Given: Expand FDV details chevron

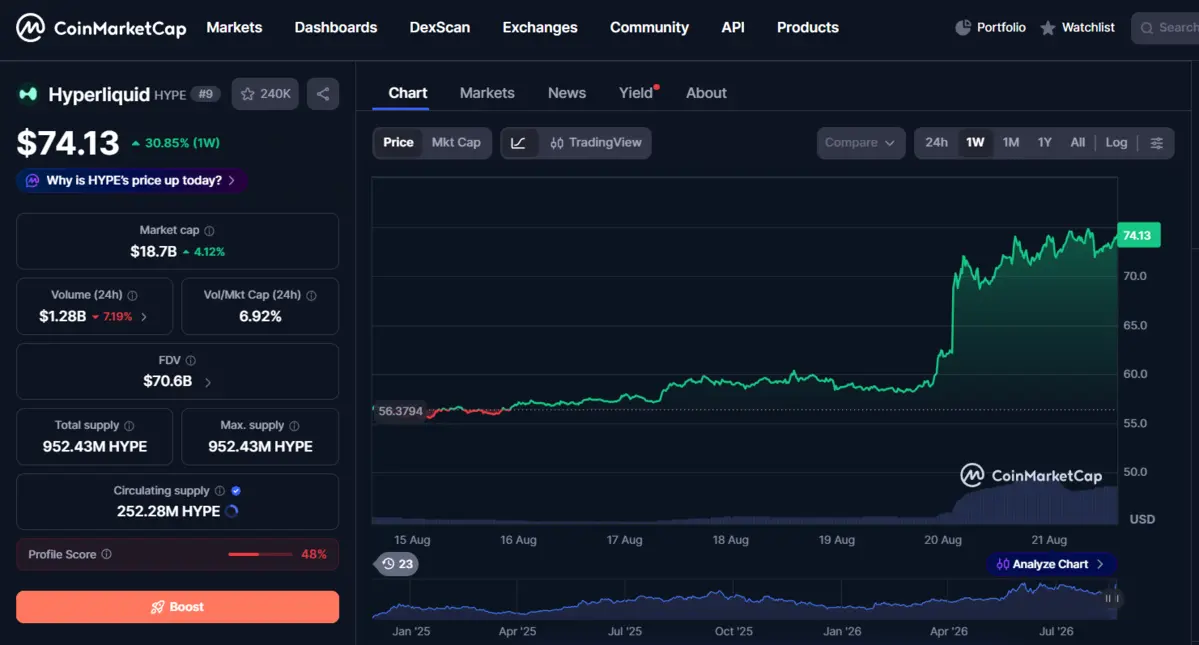Looking at the screenshot, I should [207, 382].
